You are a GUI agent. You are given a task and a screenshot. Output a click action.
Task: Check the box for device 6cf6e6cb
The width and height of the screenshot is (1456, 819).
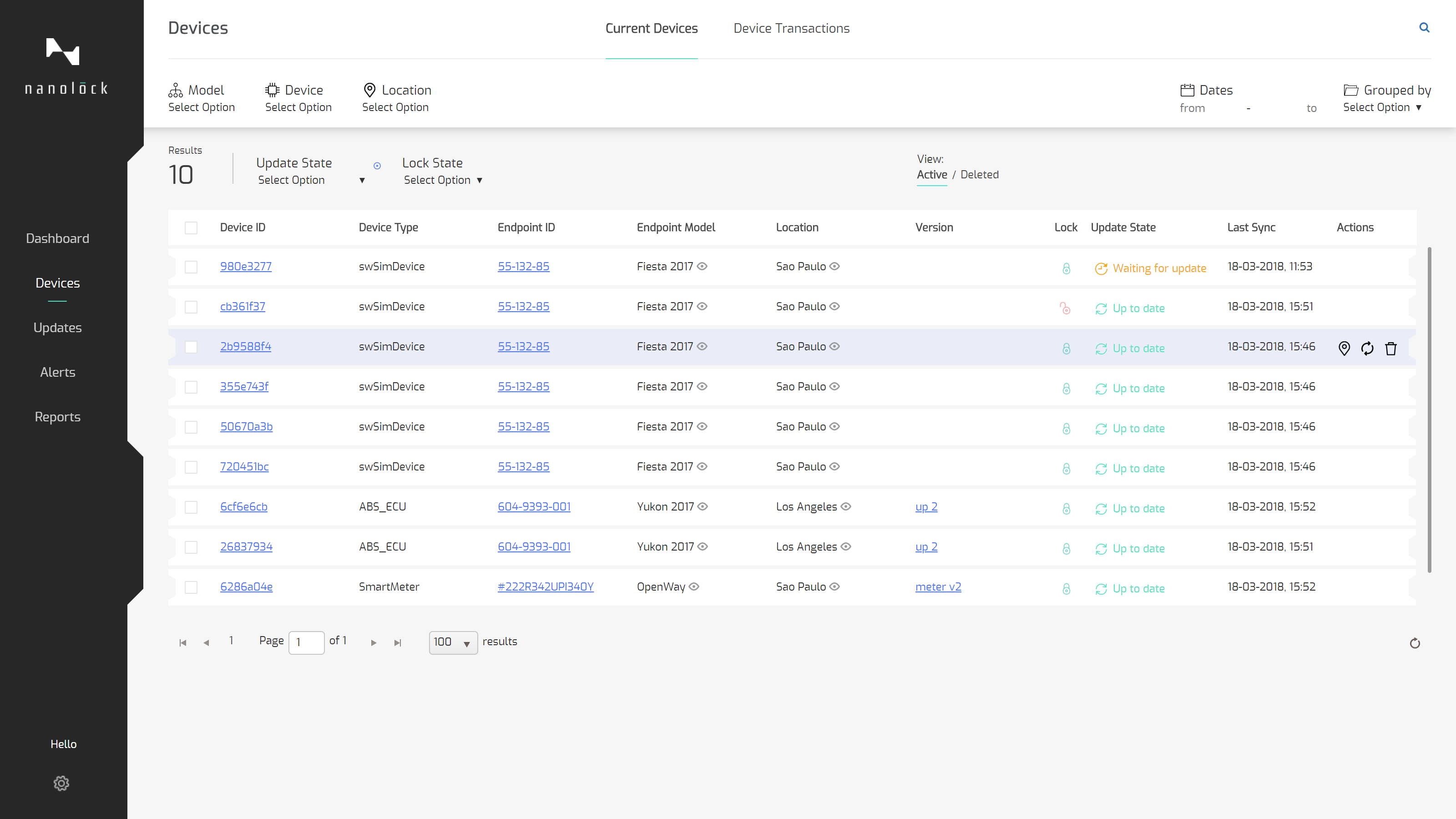[191, 507]
